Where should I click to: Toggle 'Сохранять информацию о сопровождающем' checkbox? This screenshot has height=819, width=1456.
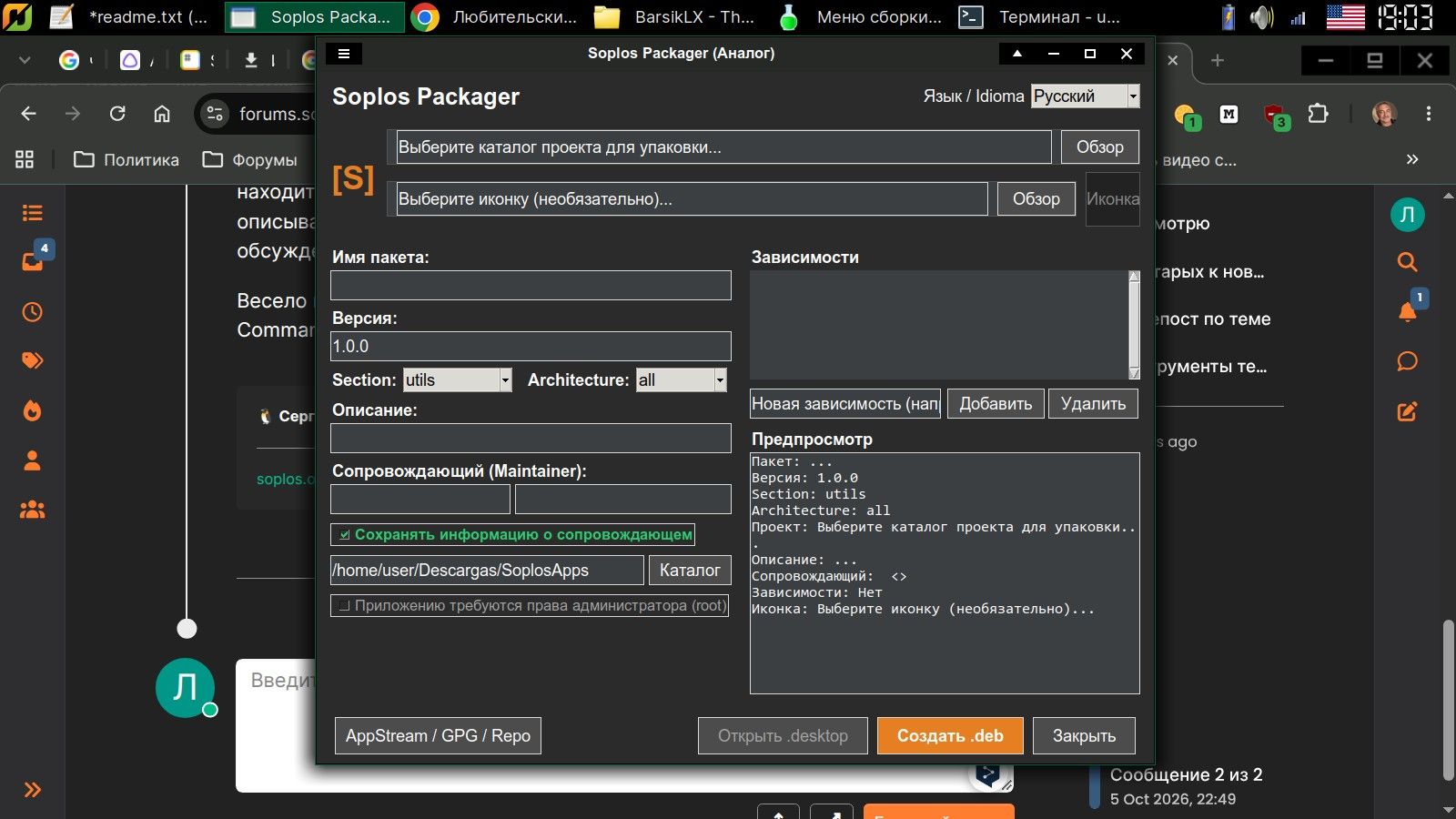(345, 535)
